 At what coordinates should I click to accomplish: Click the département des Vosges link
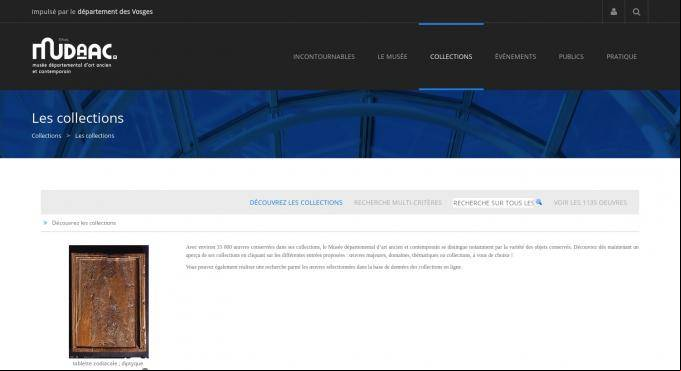115,12
